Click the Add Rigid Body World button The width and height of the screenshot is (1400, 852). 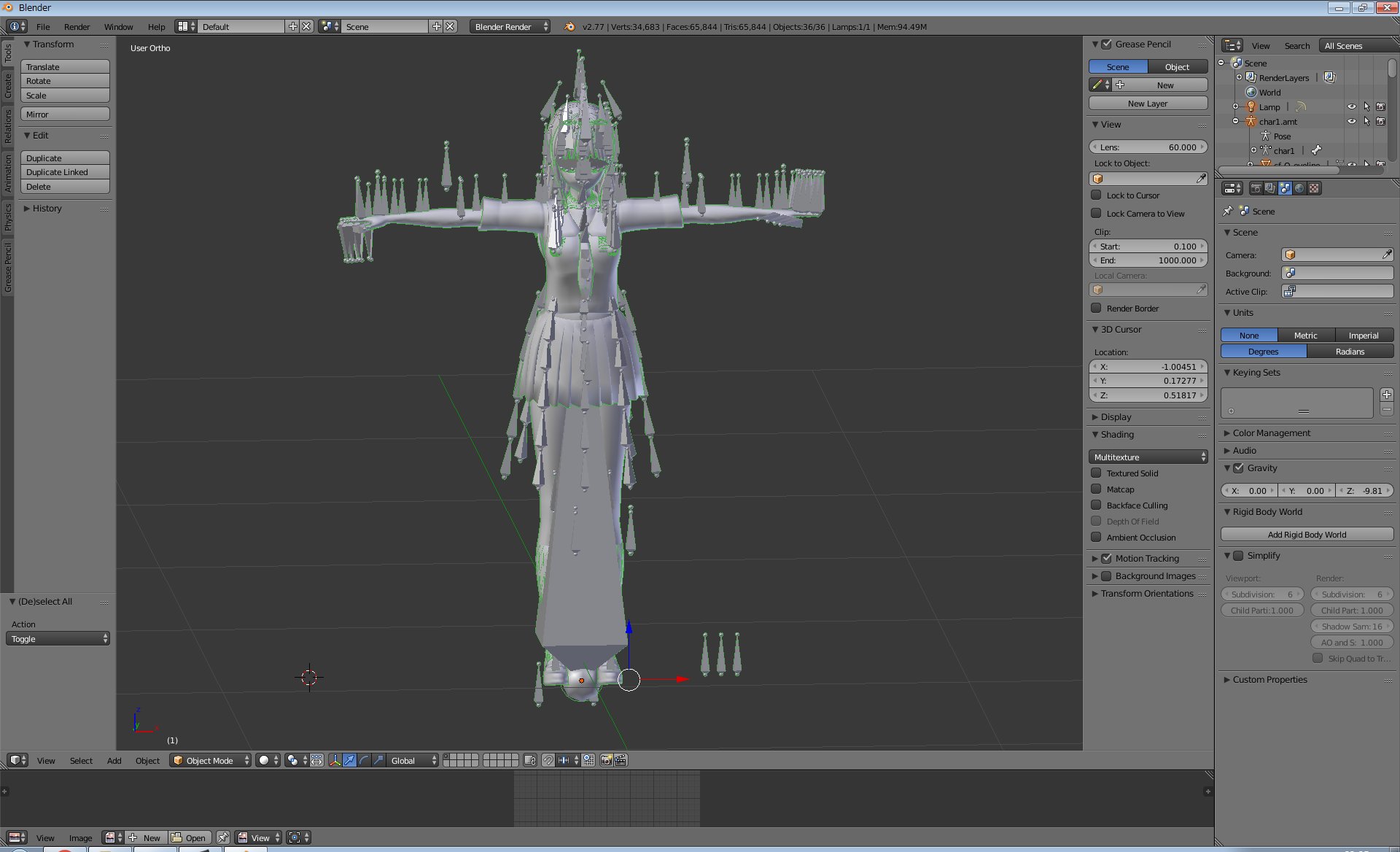click(x=1307, y=534)
